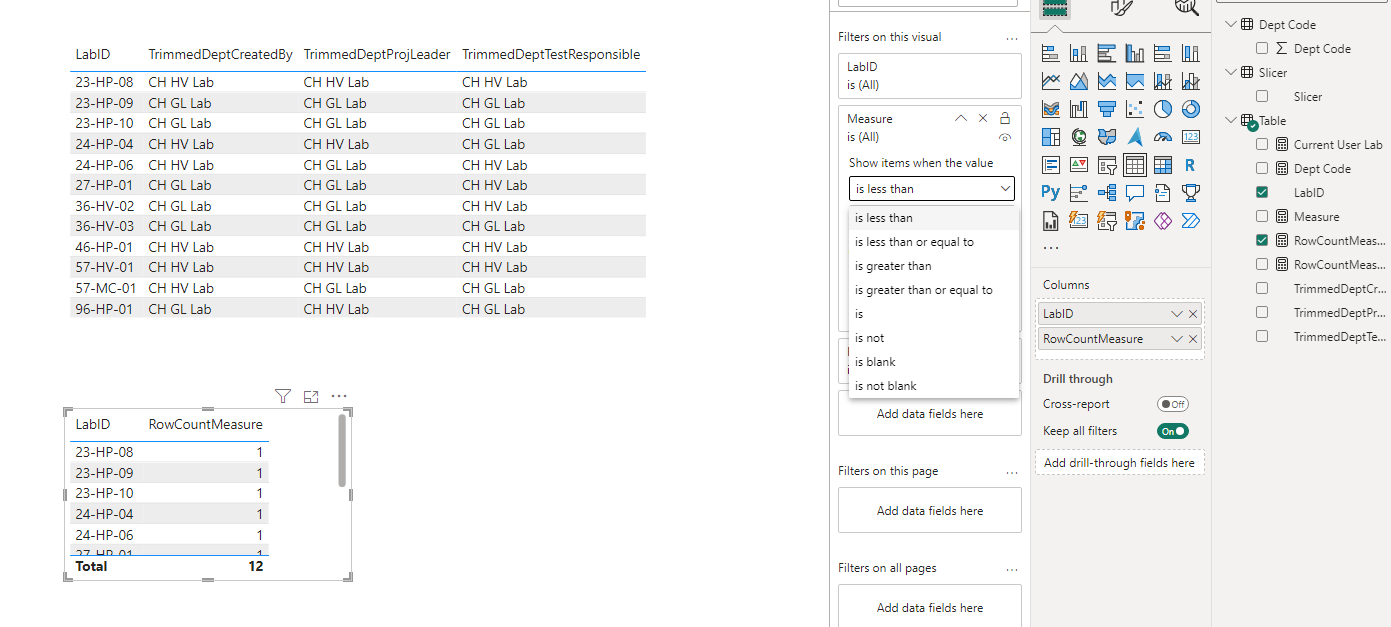Choose 'is greater than or equal to'

point(933,290)
